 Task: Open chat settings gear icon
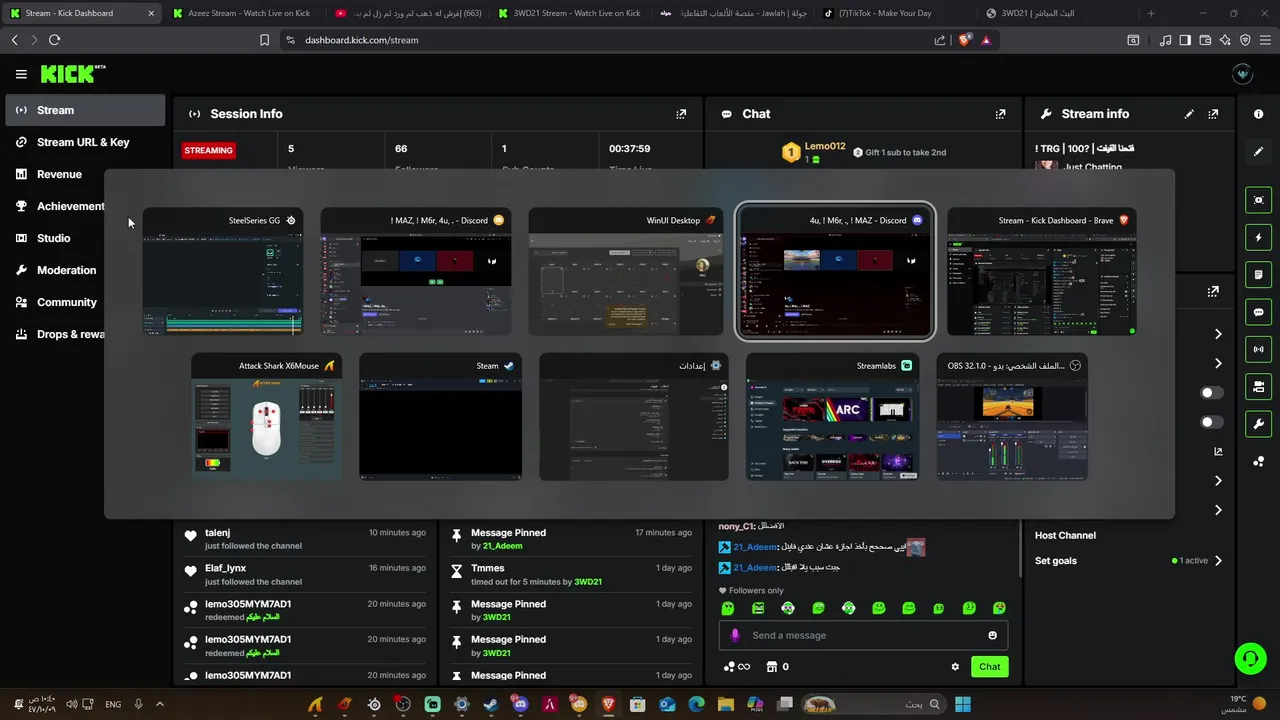[x=955, y=667]
